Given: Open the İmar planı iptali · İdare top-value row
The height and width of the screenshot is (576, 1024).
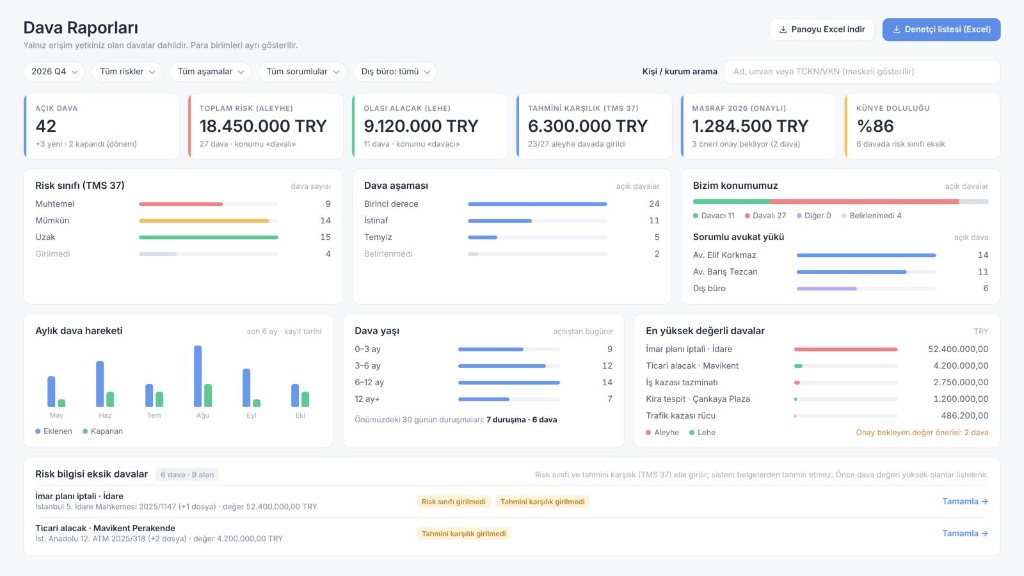Looking at the screenshot, I should [817, 349].
